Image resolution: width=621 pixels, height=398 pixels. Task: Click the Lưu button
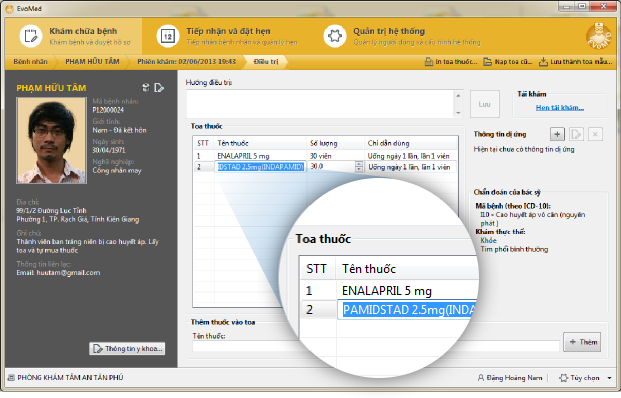click(x=485, y=104)
